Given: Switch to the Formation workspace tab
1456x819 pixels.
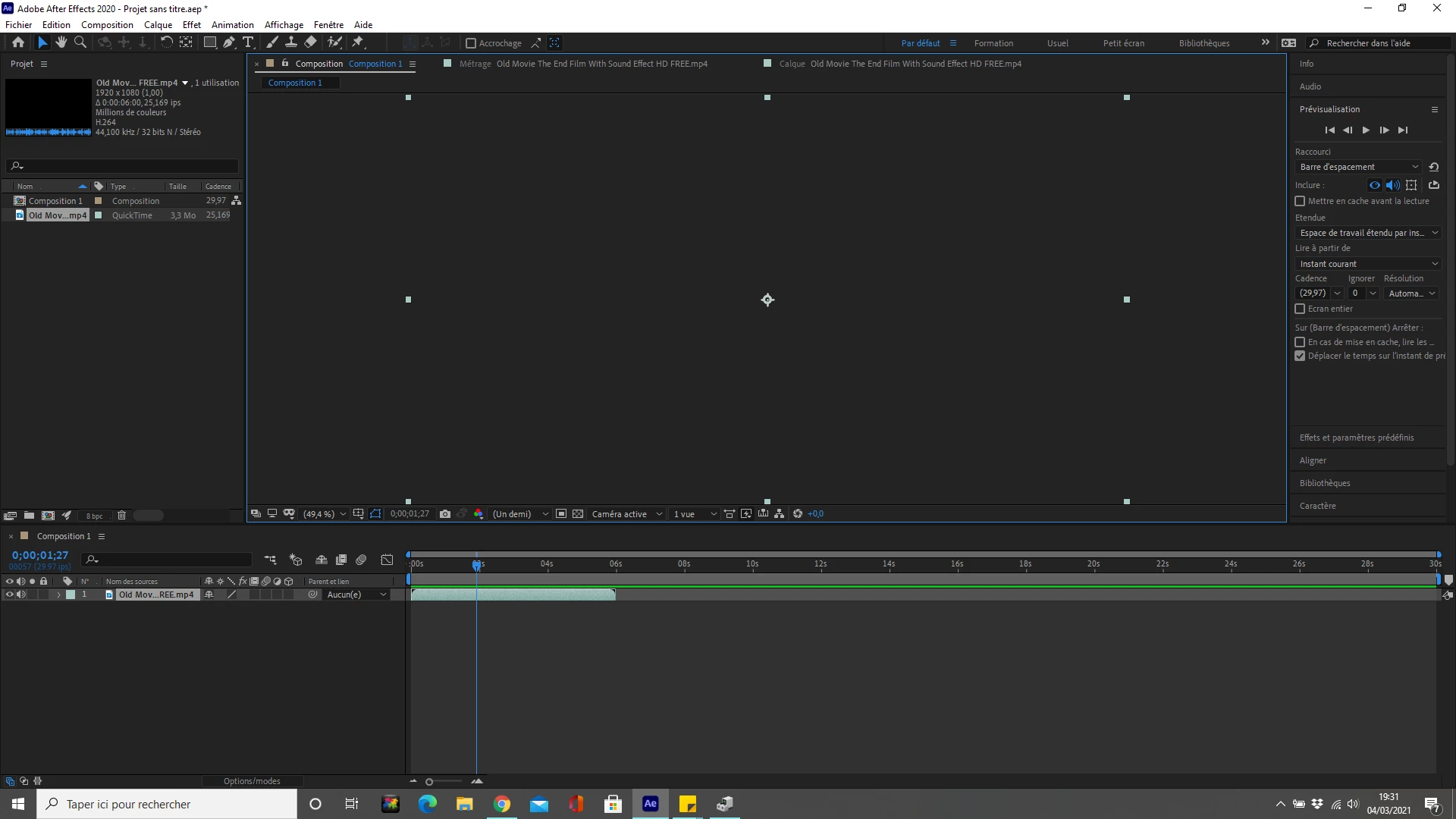Looking at the screenshot, I should pos(993,43).
